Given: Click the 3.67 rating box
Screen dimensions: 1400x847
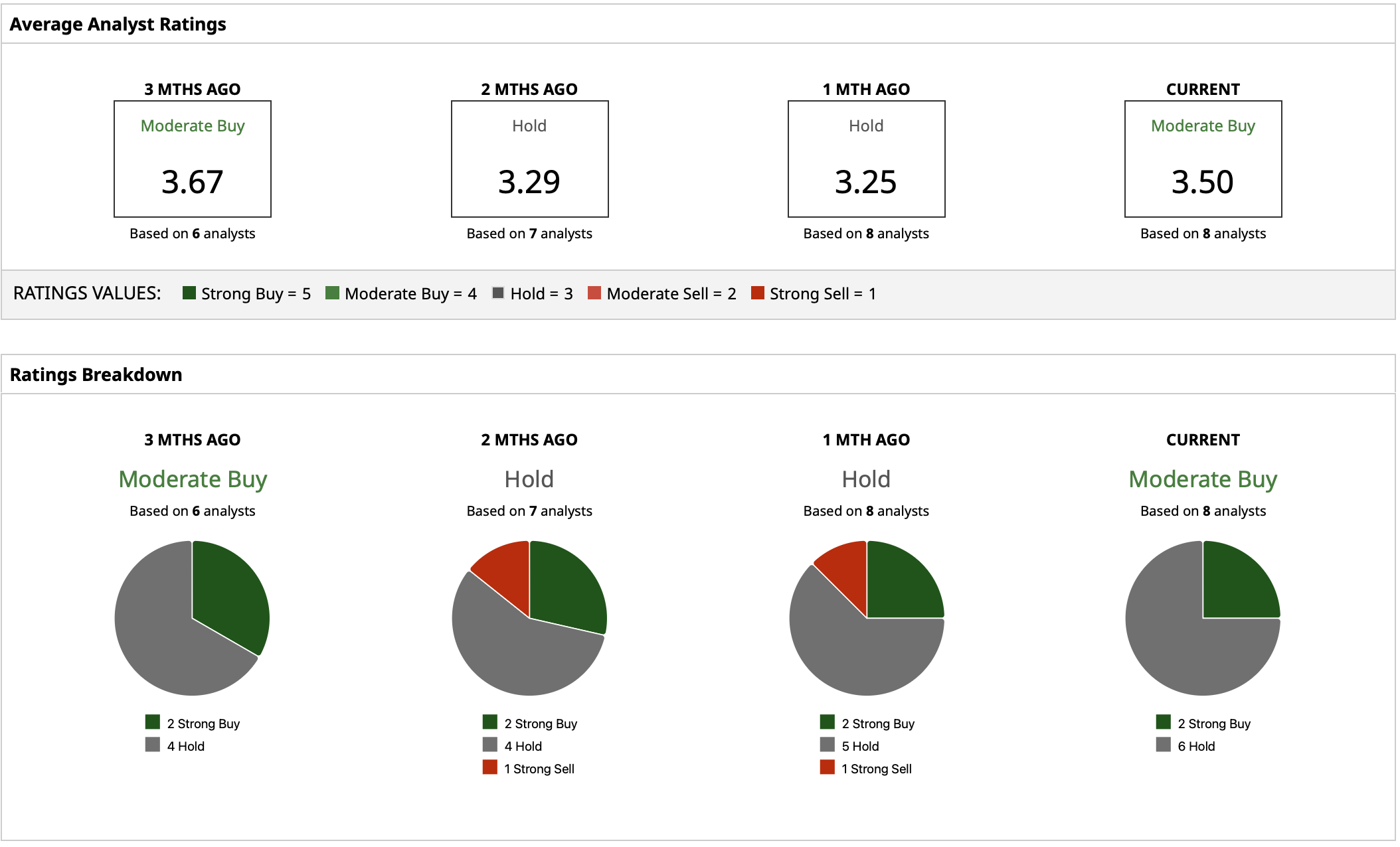Looking at the screenshot, I should (193, 159).
